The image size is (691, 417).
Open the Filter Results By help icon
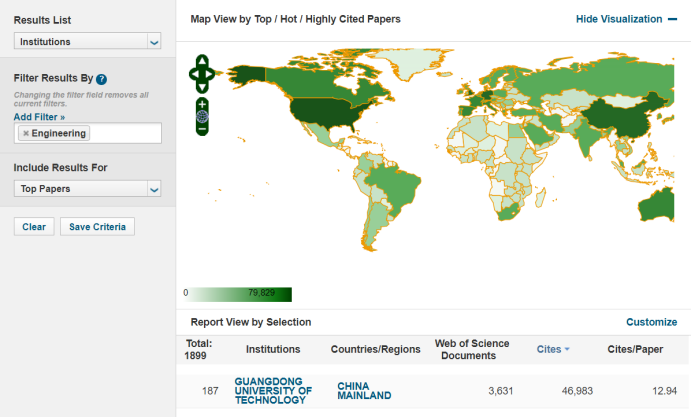point(102,79)
